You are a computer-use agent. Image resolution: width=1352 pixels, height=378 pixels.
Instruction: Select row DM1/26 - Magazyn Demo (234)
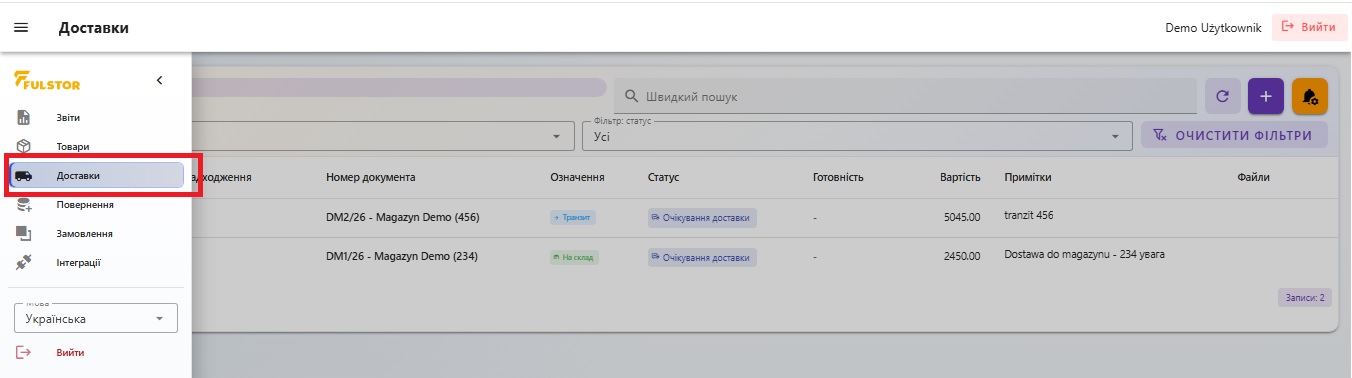point(402,256)
